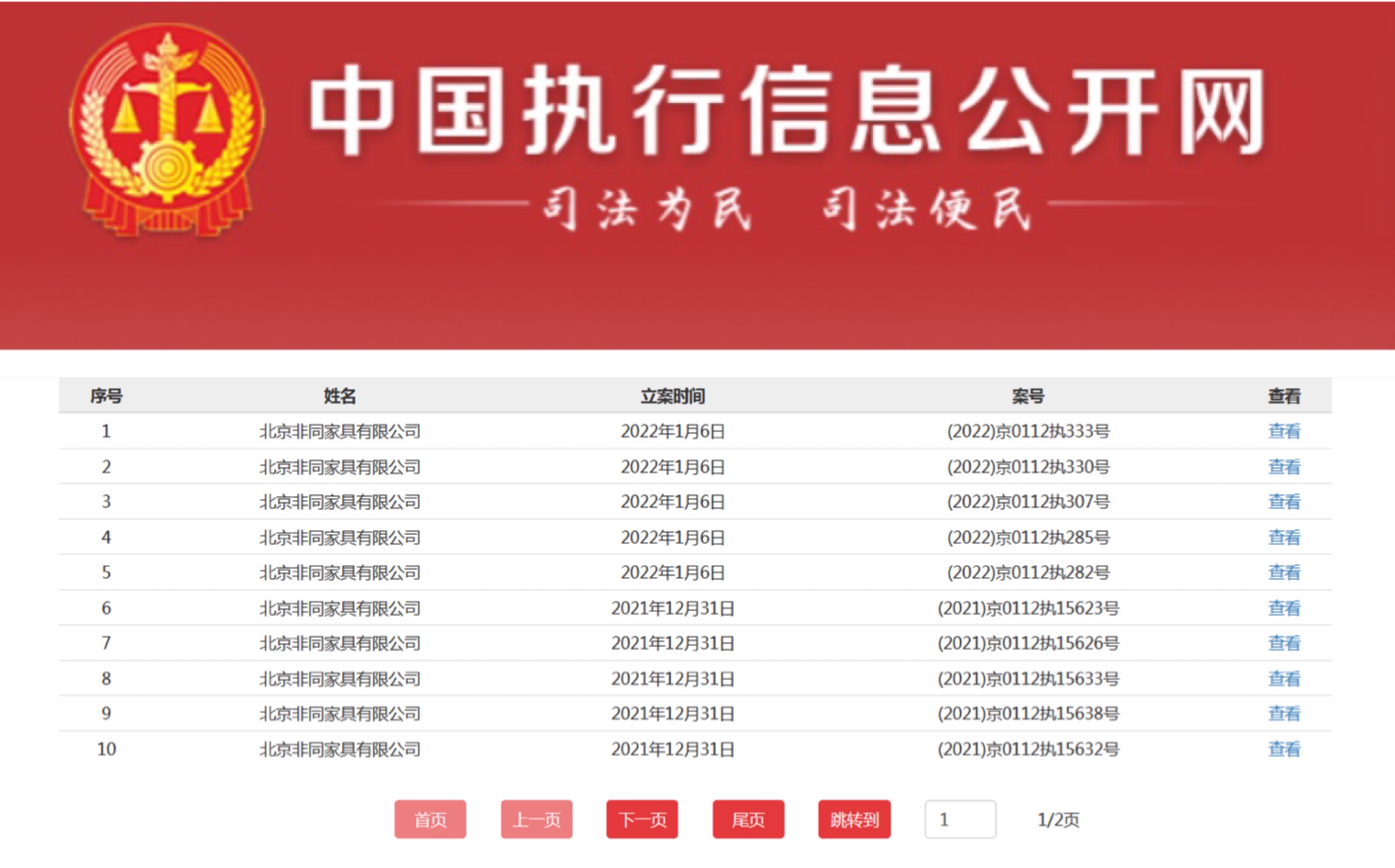This screenshot has width=1395, height=868.
Task: Select case number (2021)京0112执15626号
Action: [x=1028, y=643]
